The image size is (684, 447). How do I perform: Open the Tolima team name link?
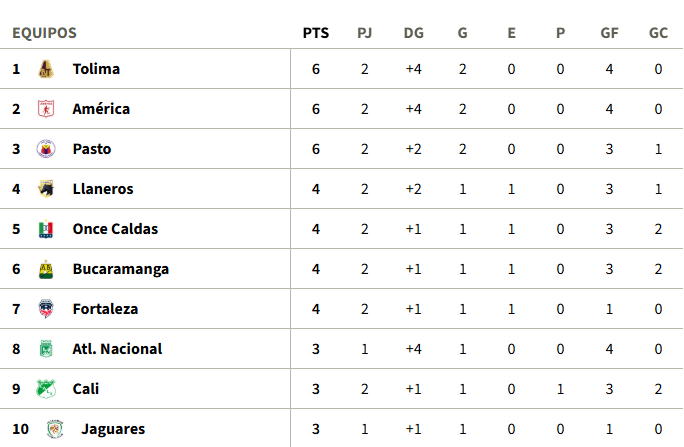click(x=96, y=69)
